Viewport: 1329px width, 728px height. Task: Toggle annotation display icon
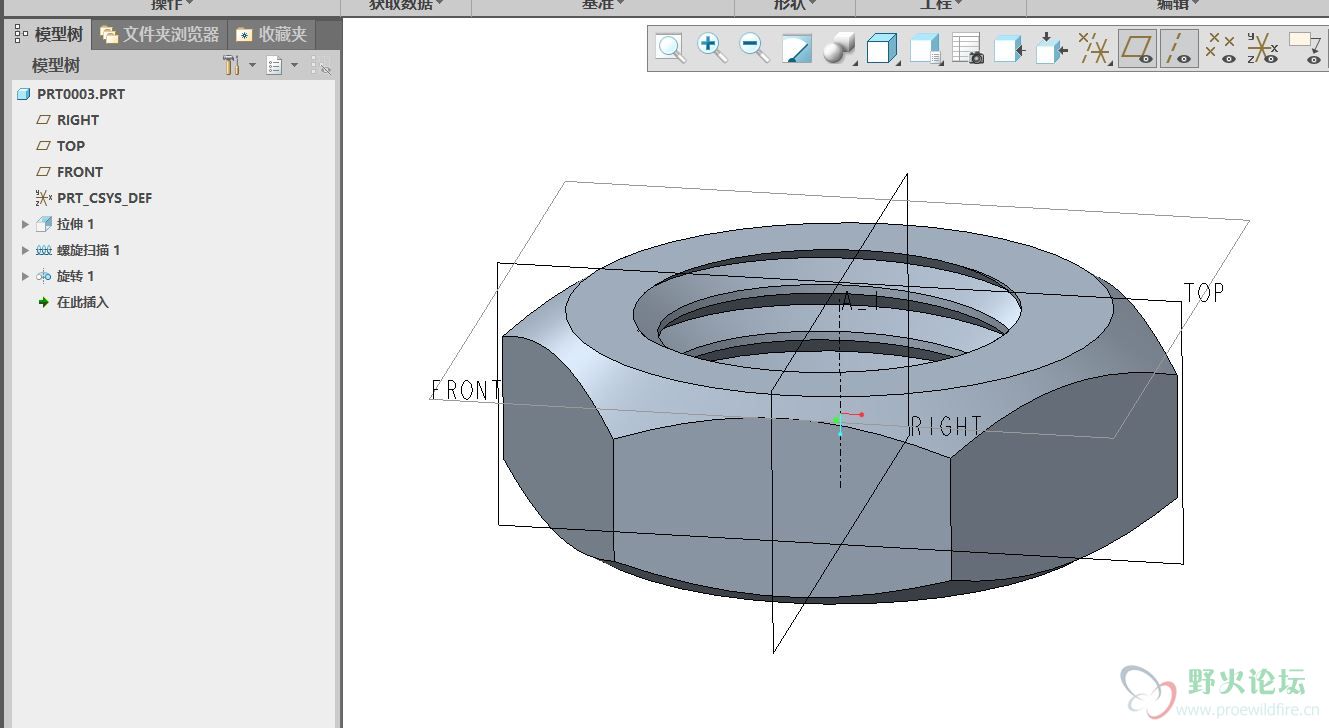1305,48
